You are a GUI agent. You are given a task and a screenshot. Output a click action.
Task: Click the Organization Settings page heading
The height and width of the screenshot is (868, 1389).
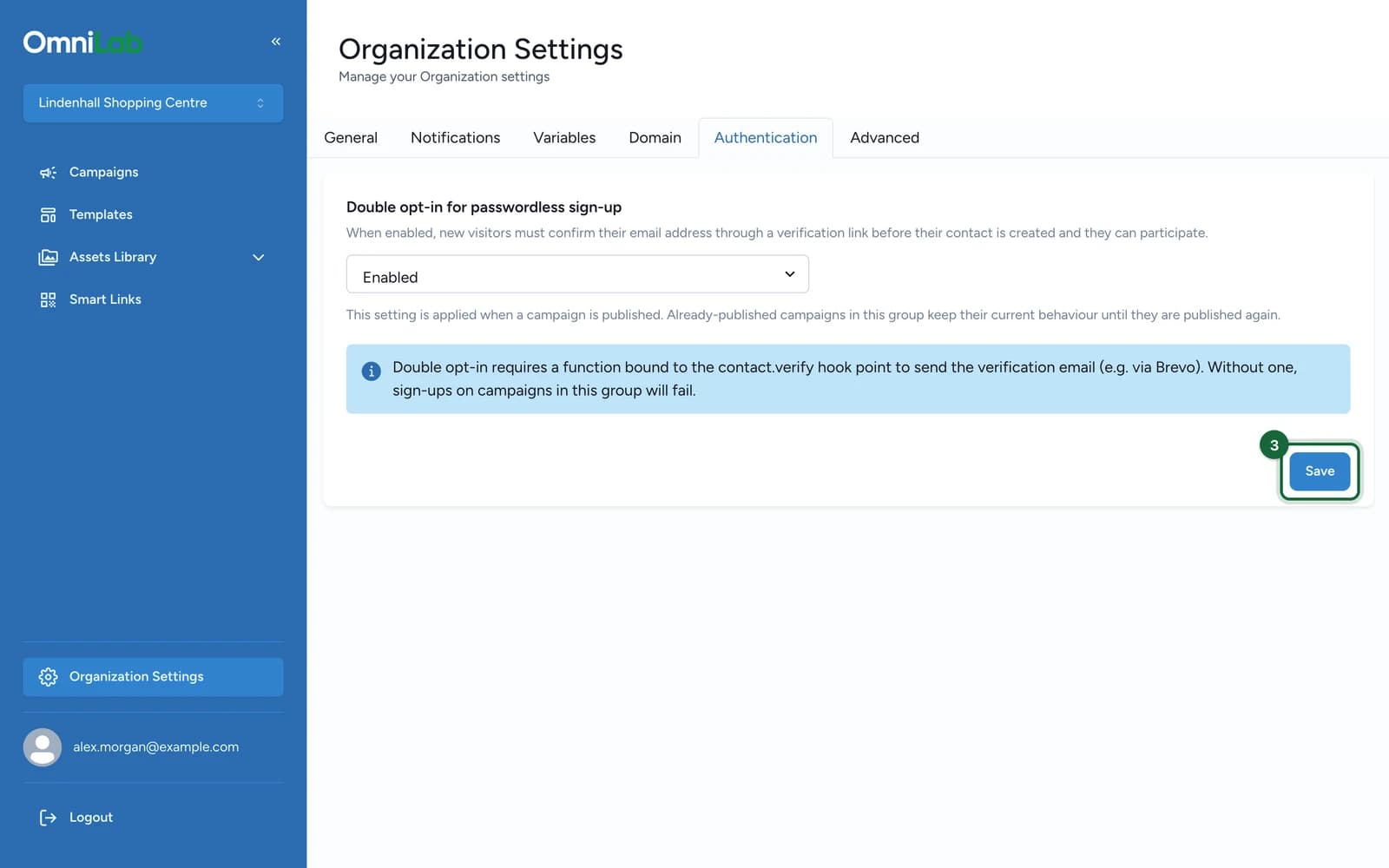point(481,49)
